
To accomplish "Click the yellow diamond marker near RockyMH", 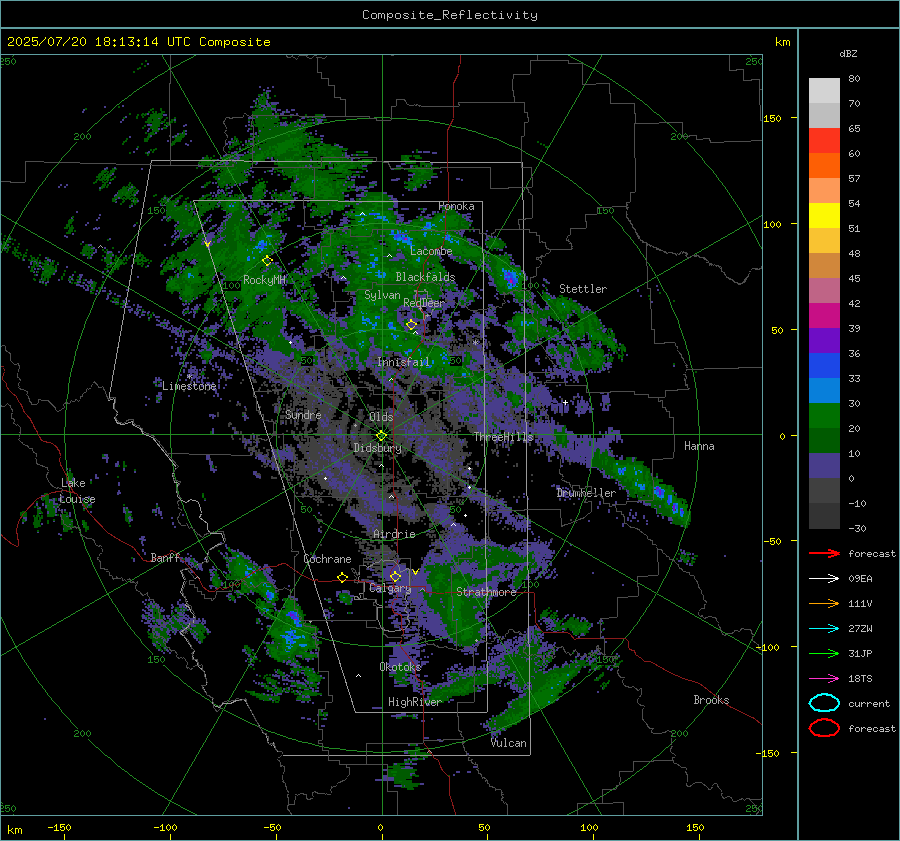I will (267, 261).
